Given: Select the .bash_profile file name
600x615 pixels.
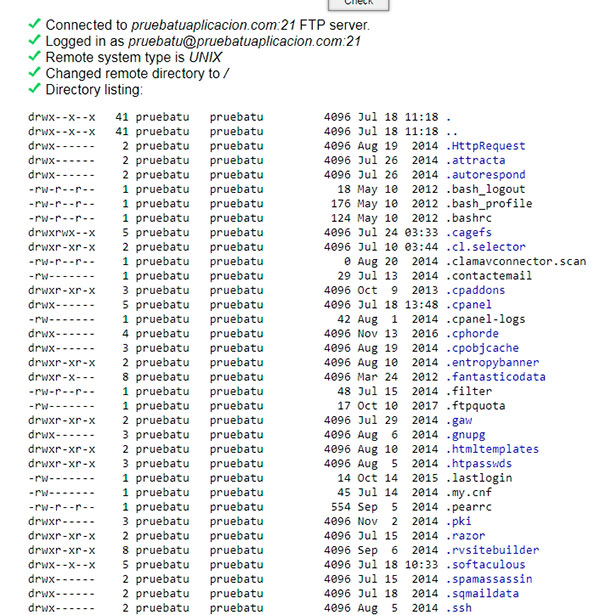Looking at the screenshot, I should coord(489,204).
